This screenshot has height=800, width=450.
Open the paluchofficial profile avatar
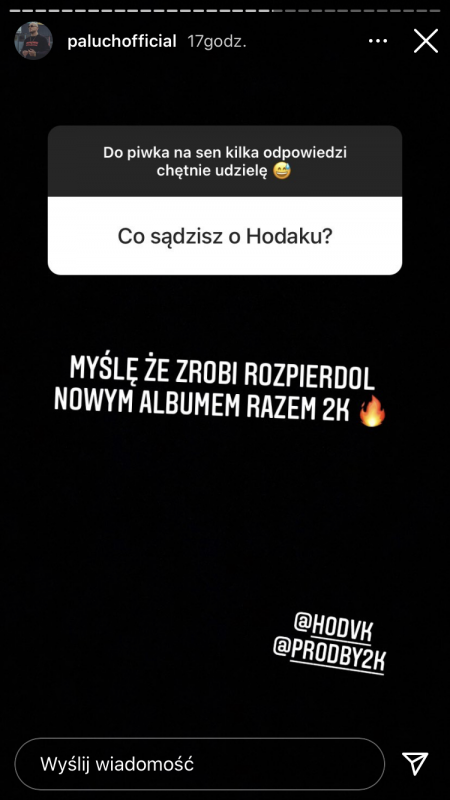click(x=33, y=41)
